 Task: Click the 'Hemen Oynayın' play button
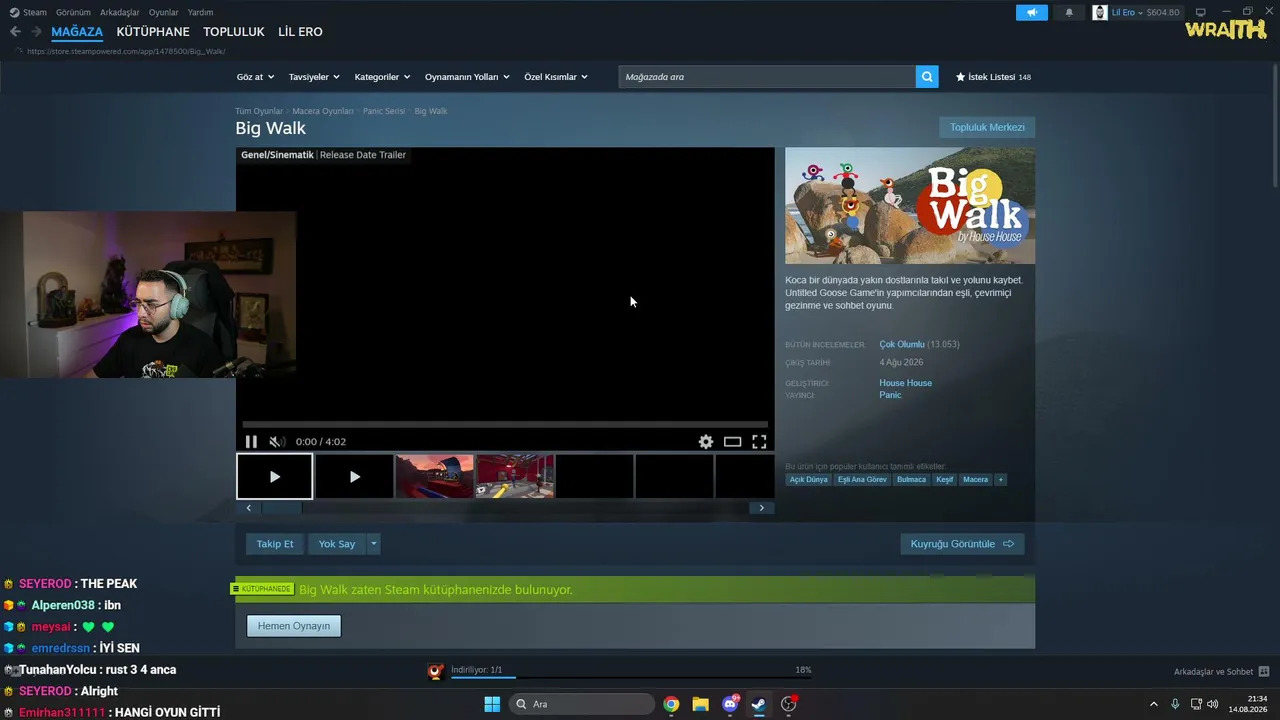click(294, 626)
